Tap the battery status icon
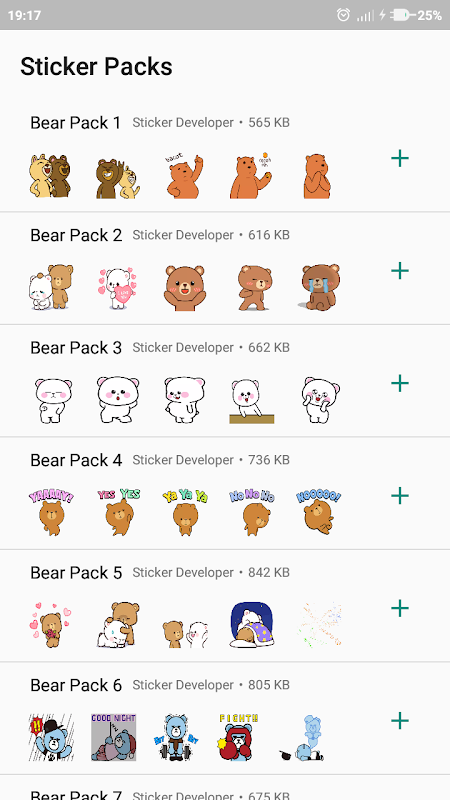The height and width of the screenshot is (800, 450). 403,15
